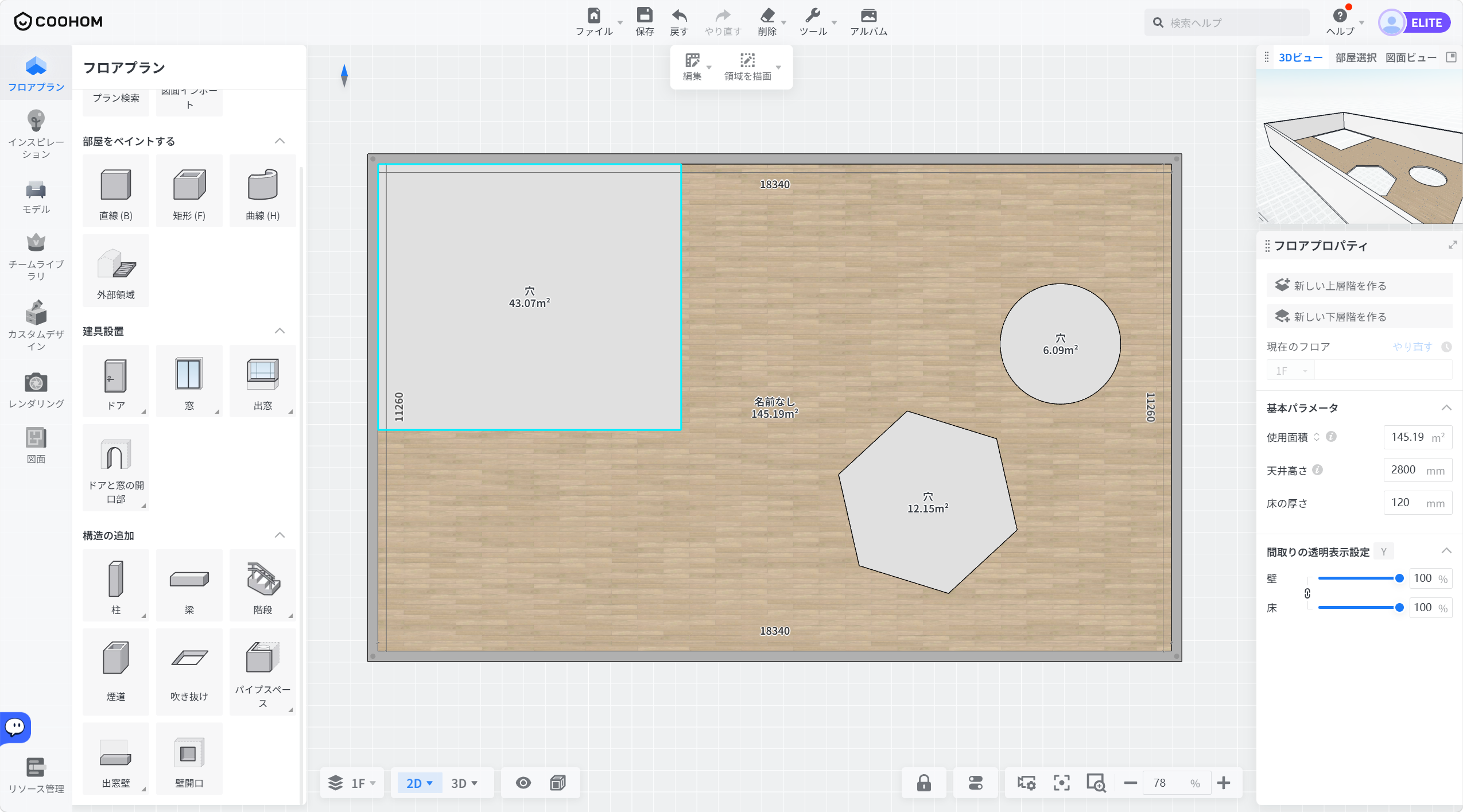Image resolution: width=1463 pixels, height=812 pixels.
Task: Toggle the wall-floor transparency link icon
Action: point(1307,593)
